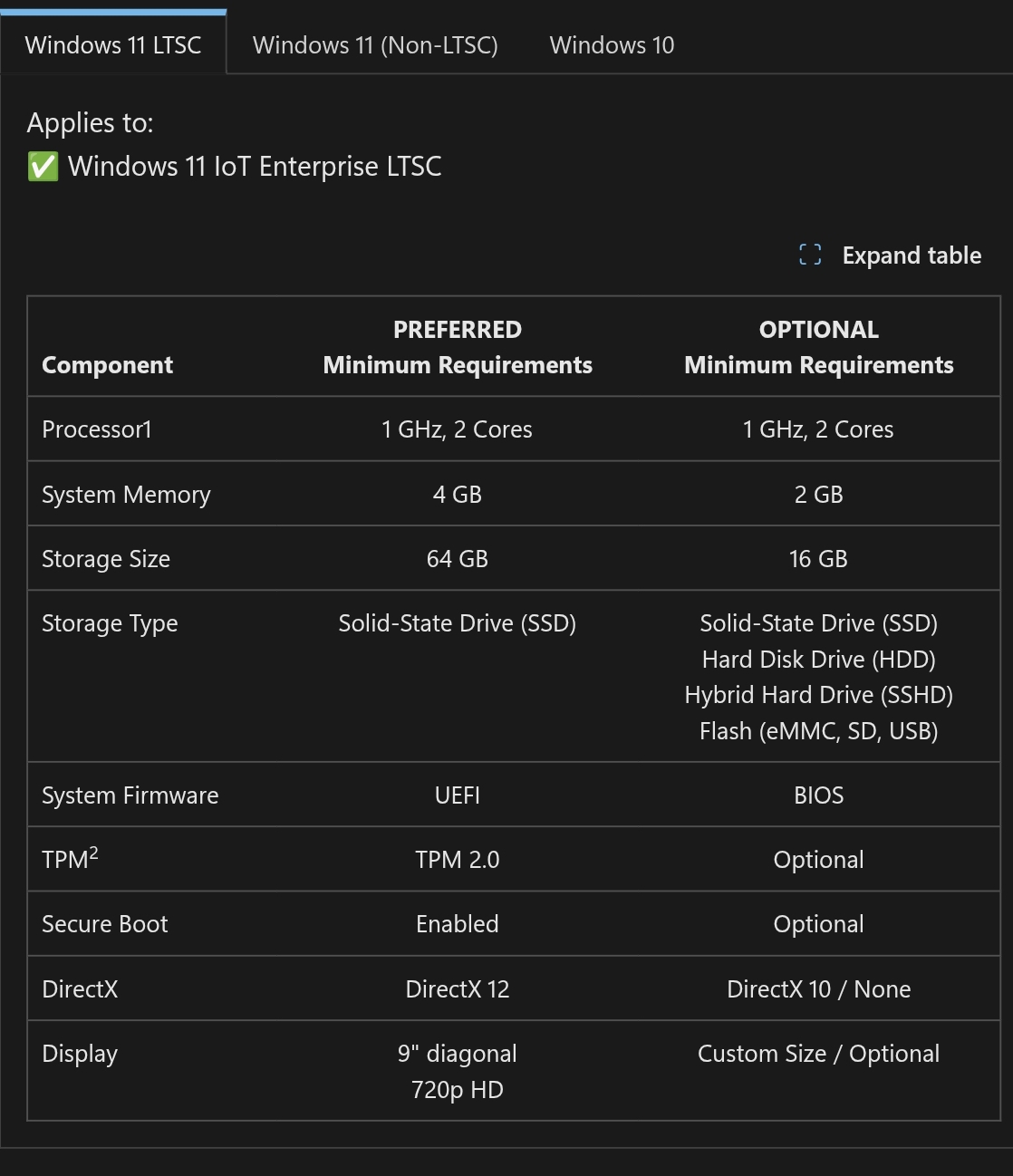This screenshot has width=1013, height=1176.
Task: Click the Expand table icon
Action: (x=810, y=255)
